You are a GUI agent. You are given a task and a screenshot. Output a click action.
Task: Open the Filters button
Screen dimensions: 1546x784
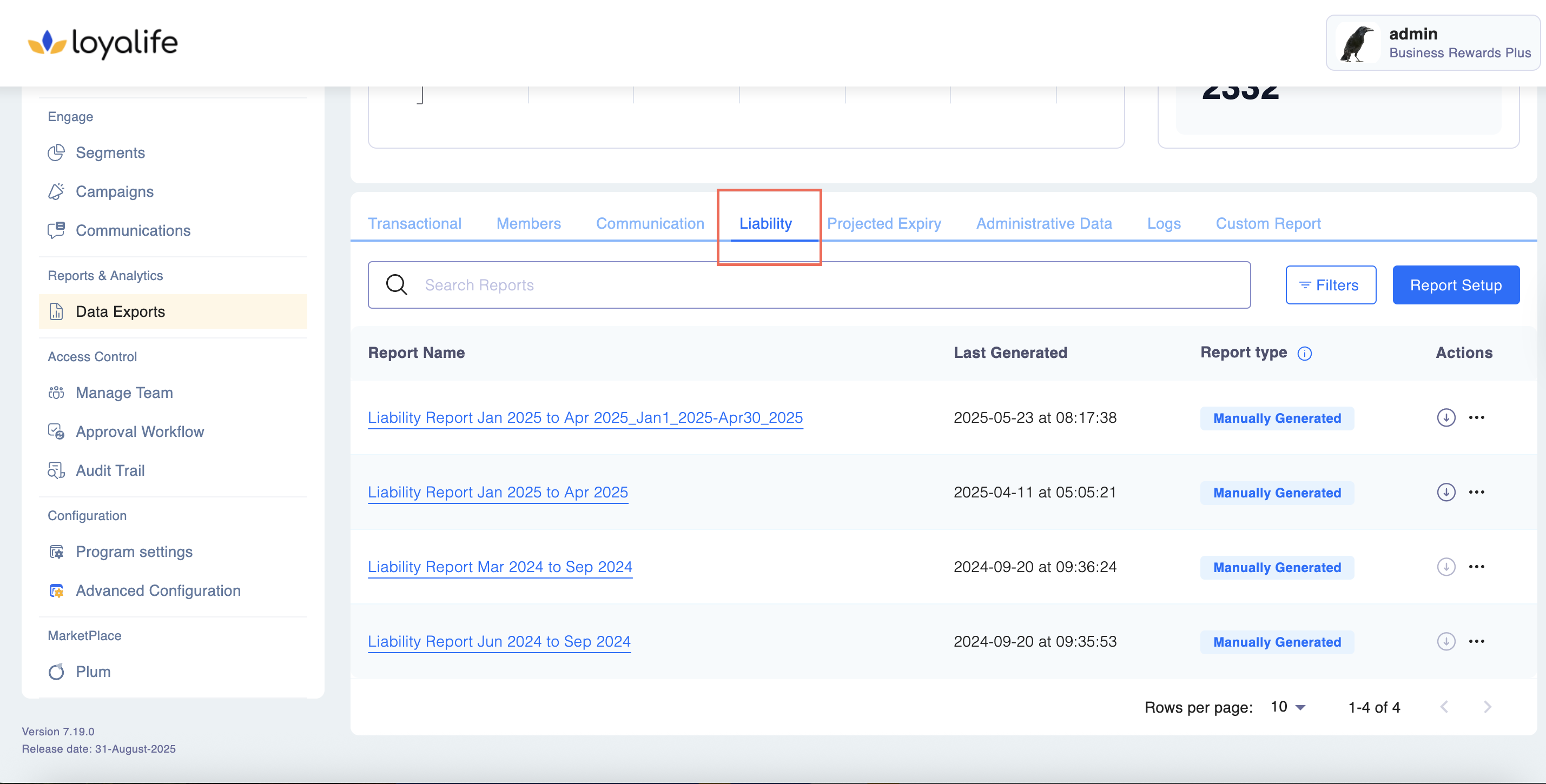coord(1330,285)
